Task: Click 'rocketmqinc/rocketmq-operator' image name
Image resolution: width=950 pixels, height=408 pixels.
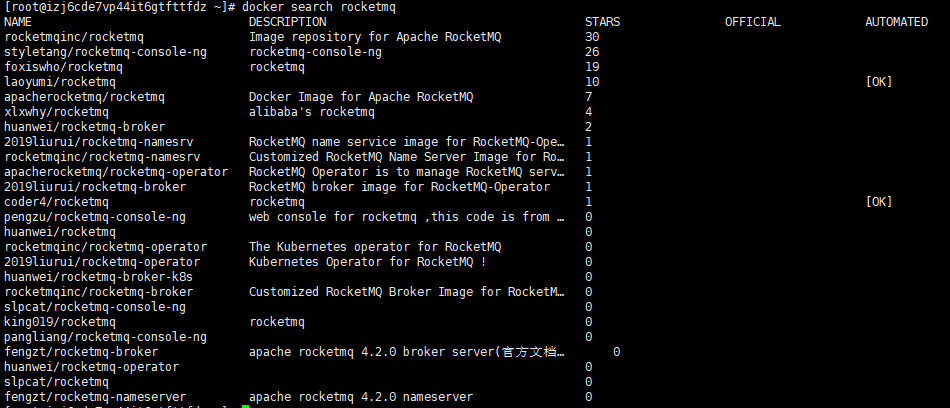Action: [x=105, y=247]
